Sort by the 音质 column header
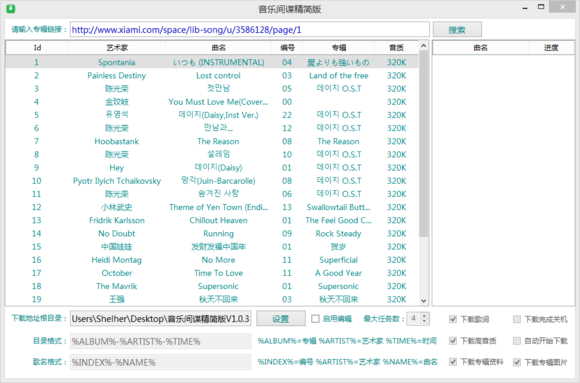580x383 pixels. (397, 48)
